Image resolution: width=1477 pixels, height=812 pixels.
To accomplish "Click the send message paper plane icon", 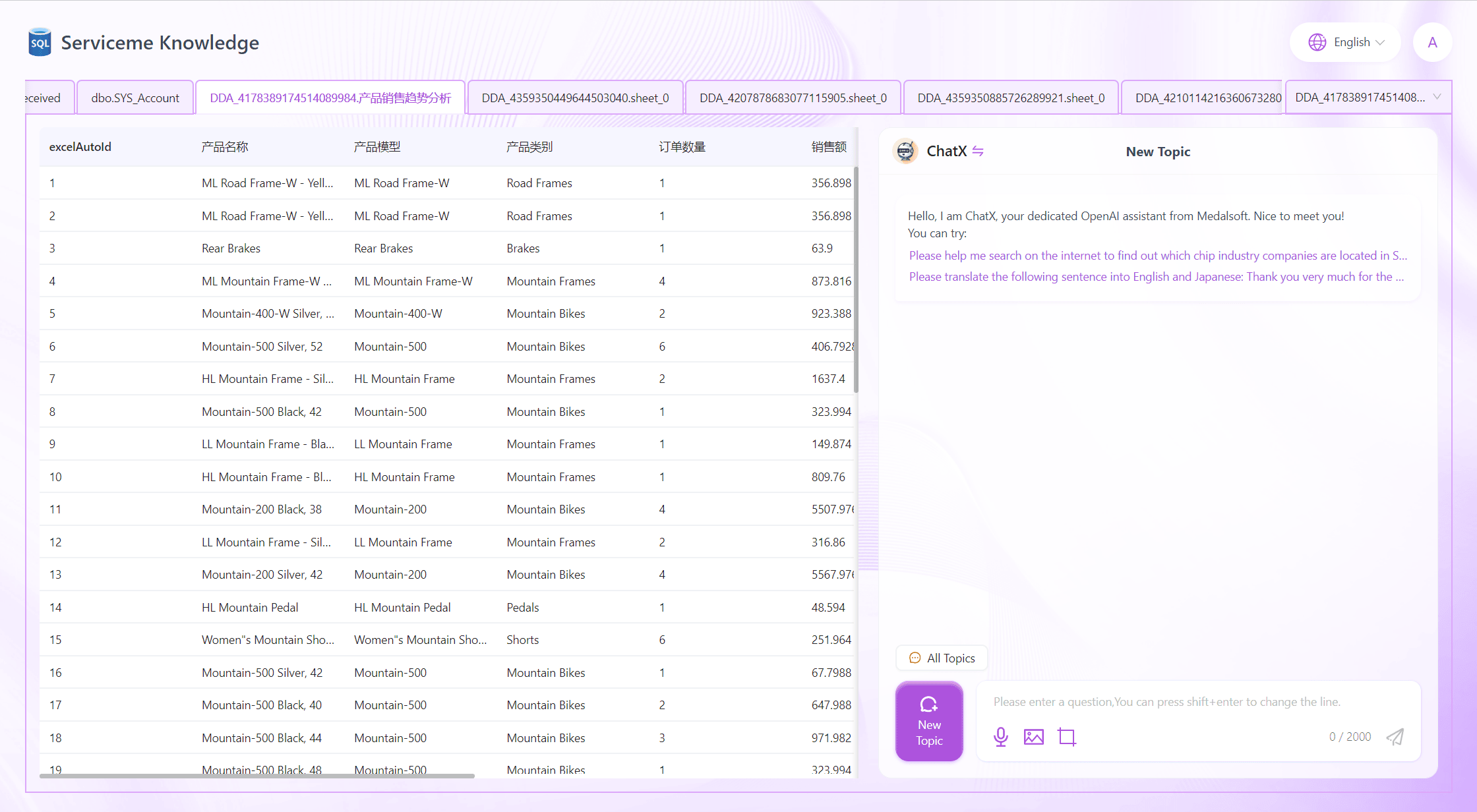I will click(x=1395, y=736).
